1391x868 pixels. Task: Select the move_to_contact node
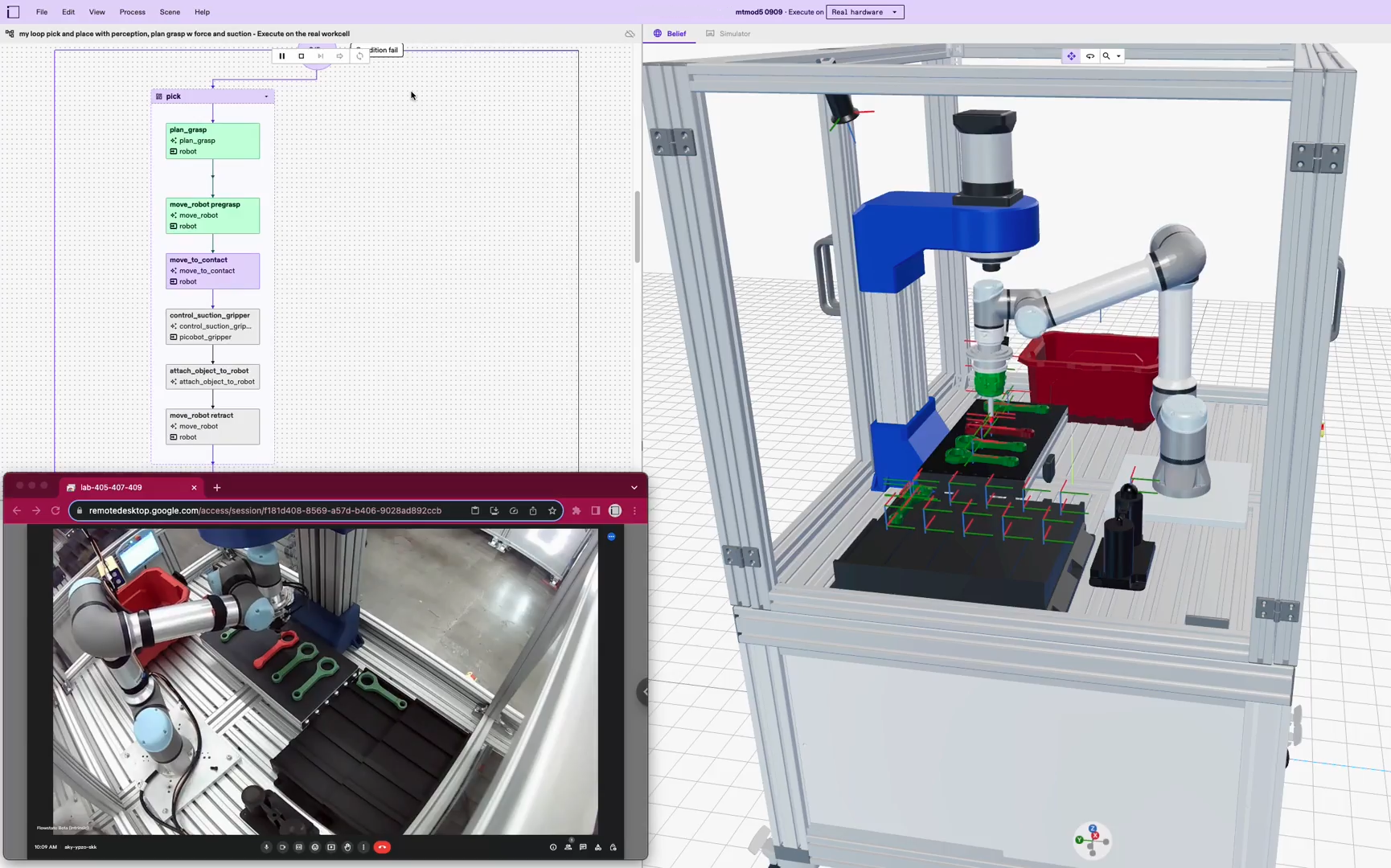[x=213, y=271]
